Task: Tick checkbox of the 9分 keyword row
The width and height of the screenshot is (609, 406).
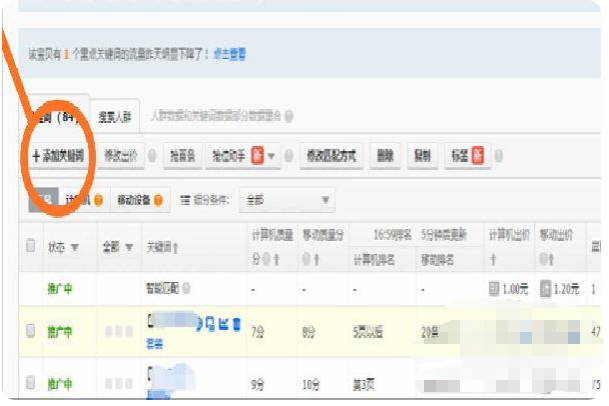Action: [x=30, y=382]
